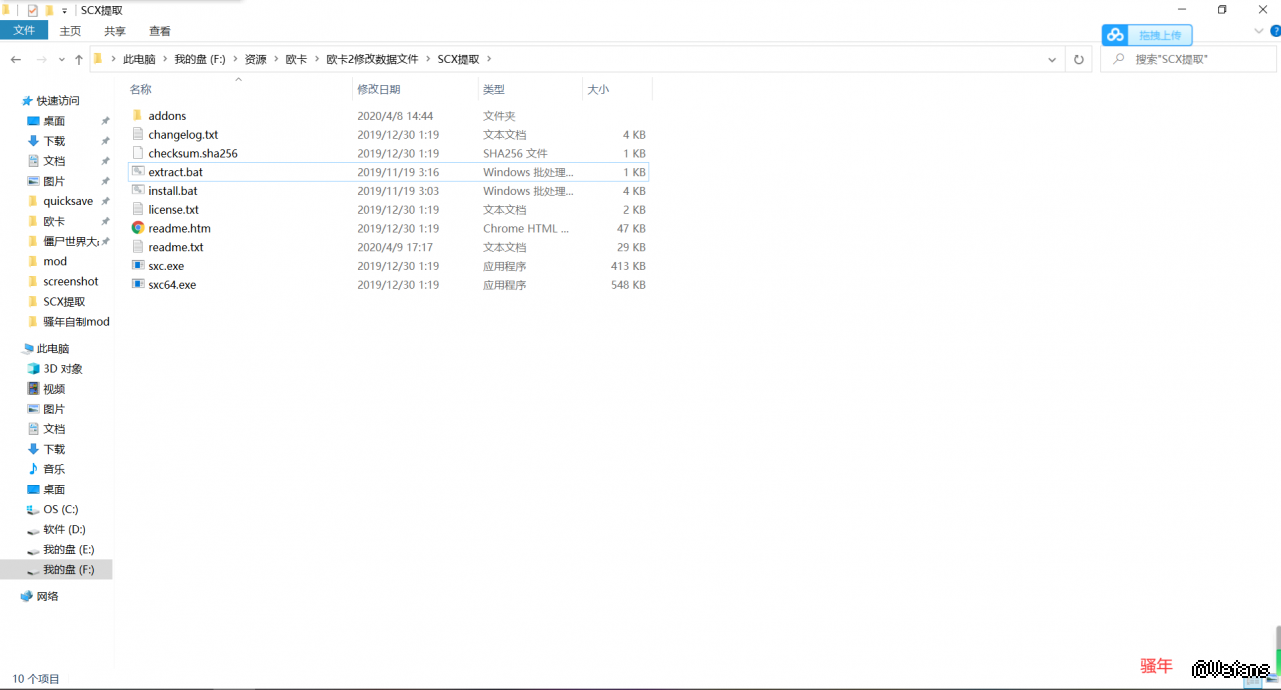
Task: Open 音乐 music folder in sidebar
Action: tap(54, 469)
